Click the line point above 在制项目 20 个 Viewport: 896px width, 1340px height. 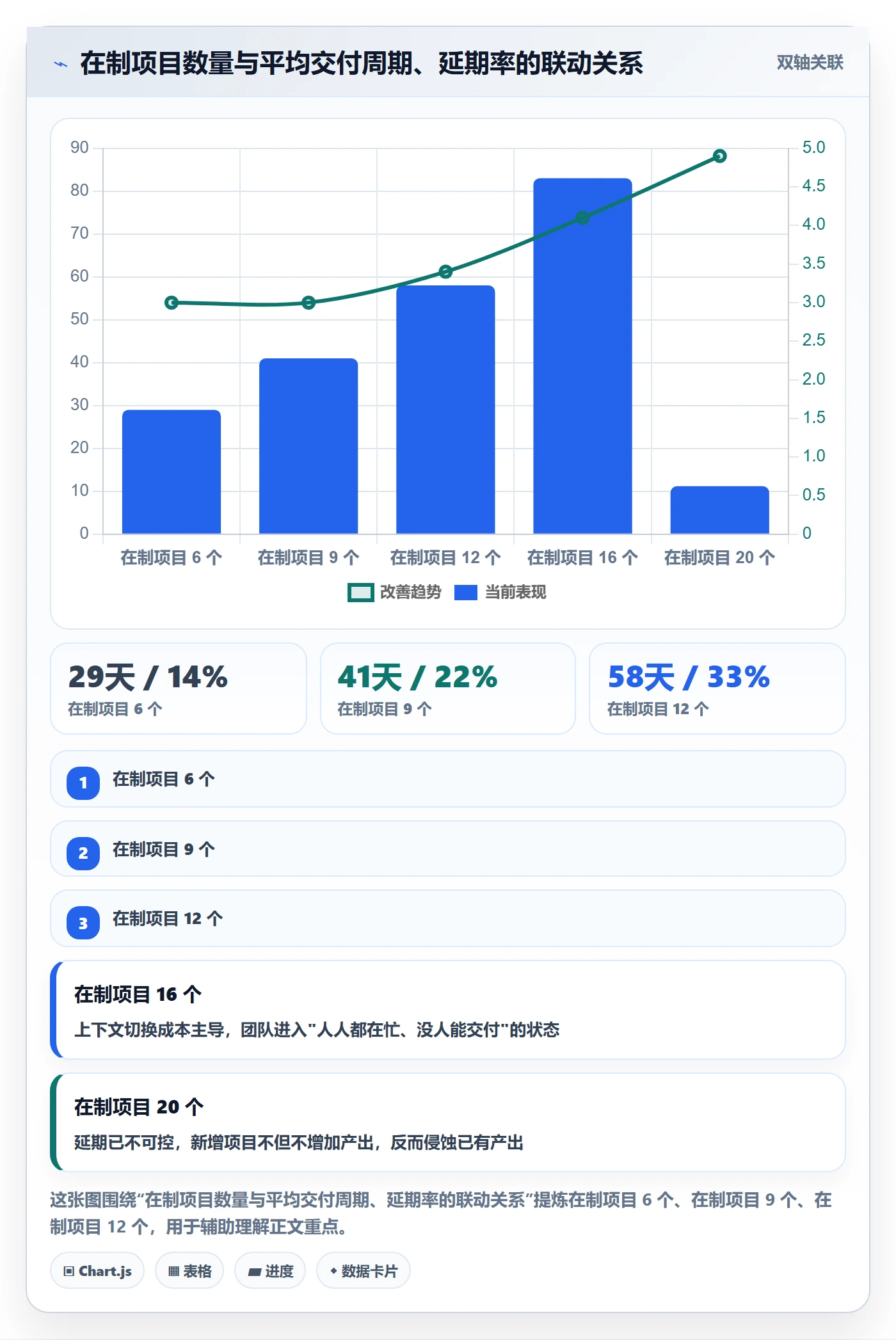pos(719,156)
